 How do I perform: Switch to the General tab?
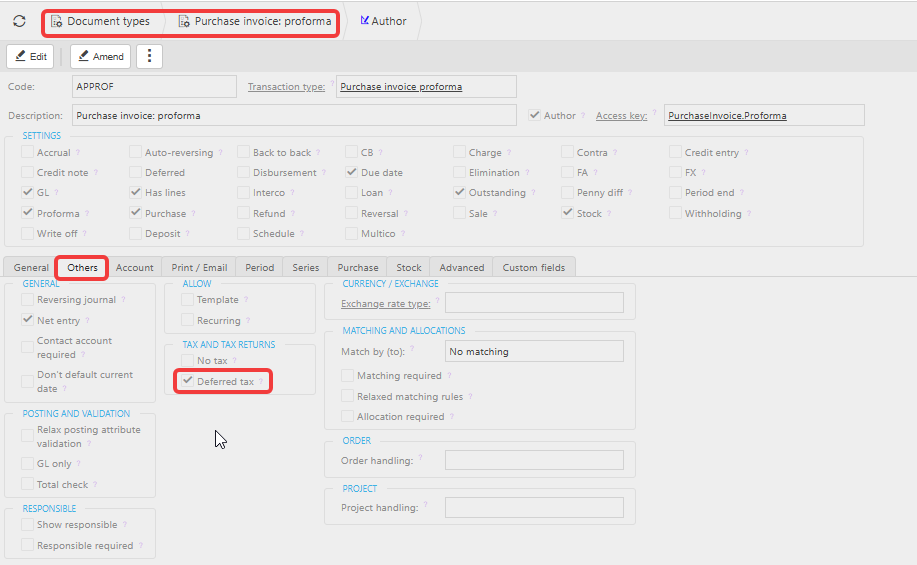click(31, 267)
